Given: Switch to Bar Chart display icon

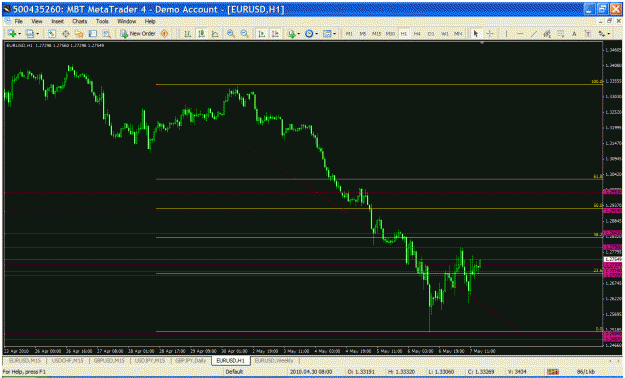Looking at the screenshot, I should 187,34.
